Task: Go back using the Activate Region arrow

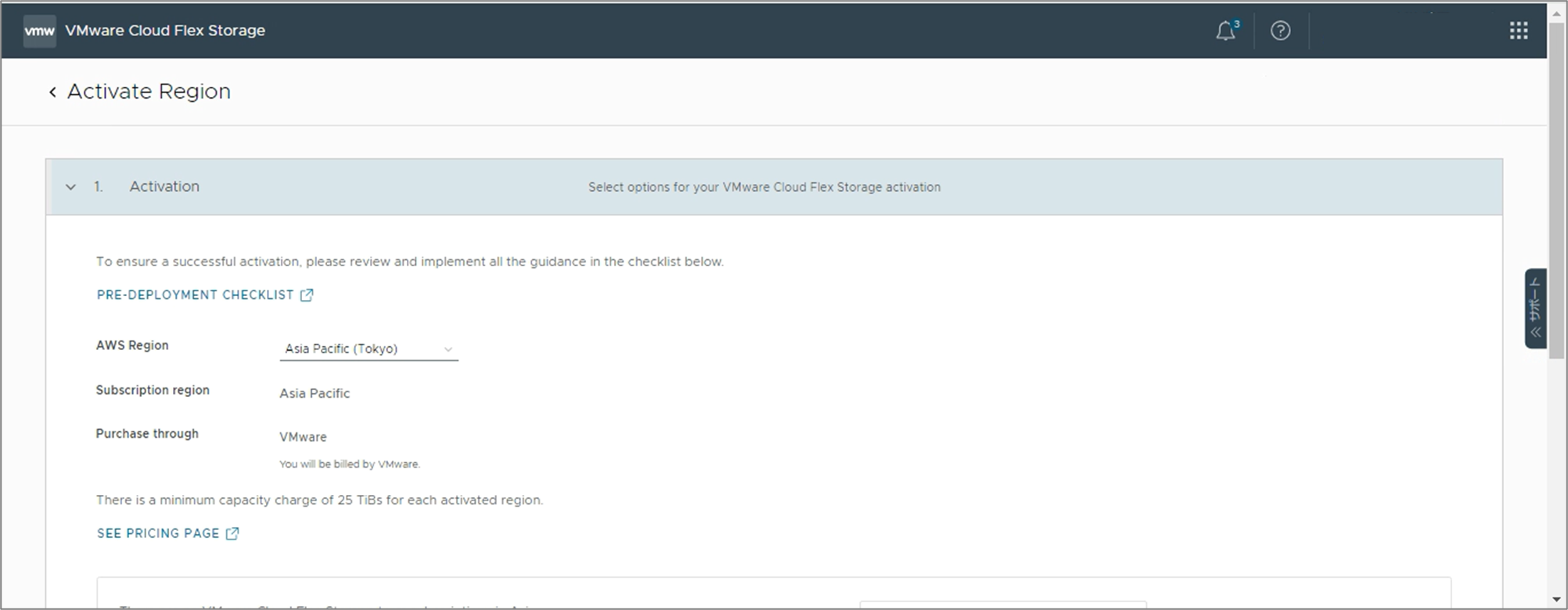Action: coord(52,92)
